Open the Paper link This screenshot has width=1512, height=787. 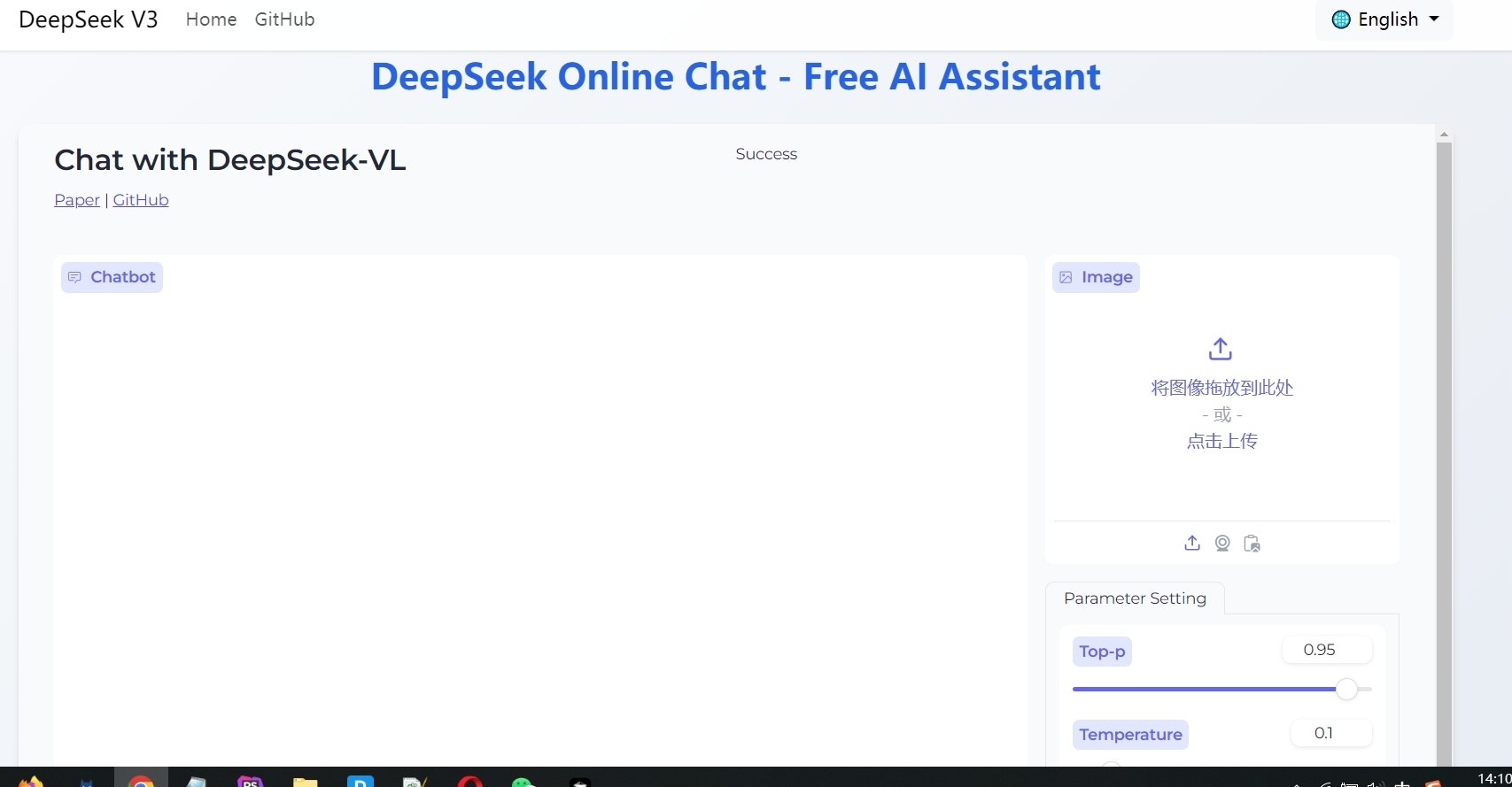click(77, 200)
